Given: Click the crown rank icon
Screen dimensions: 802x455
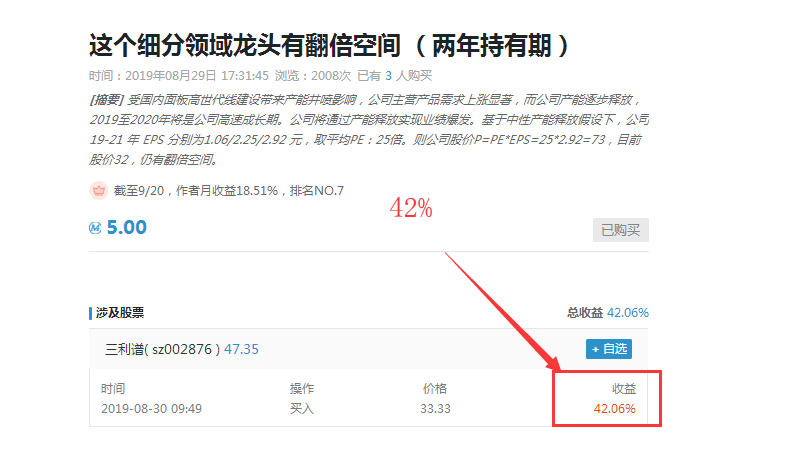Looking at the screenshot, I should click(99, 190).
